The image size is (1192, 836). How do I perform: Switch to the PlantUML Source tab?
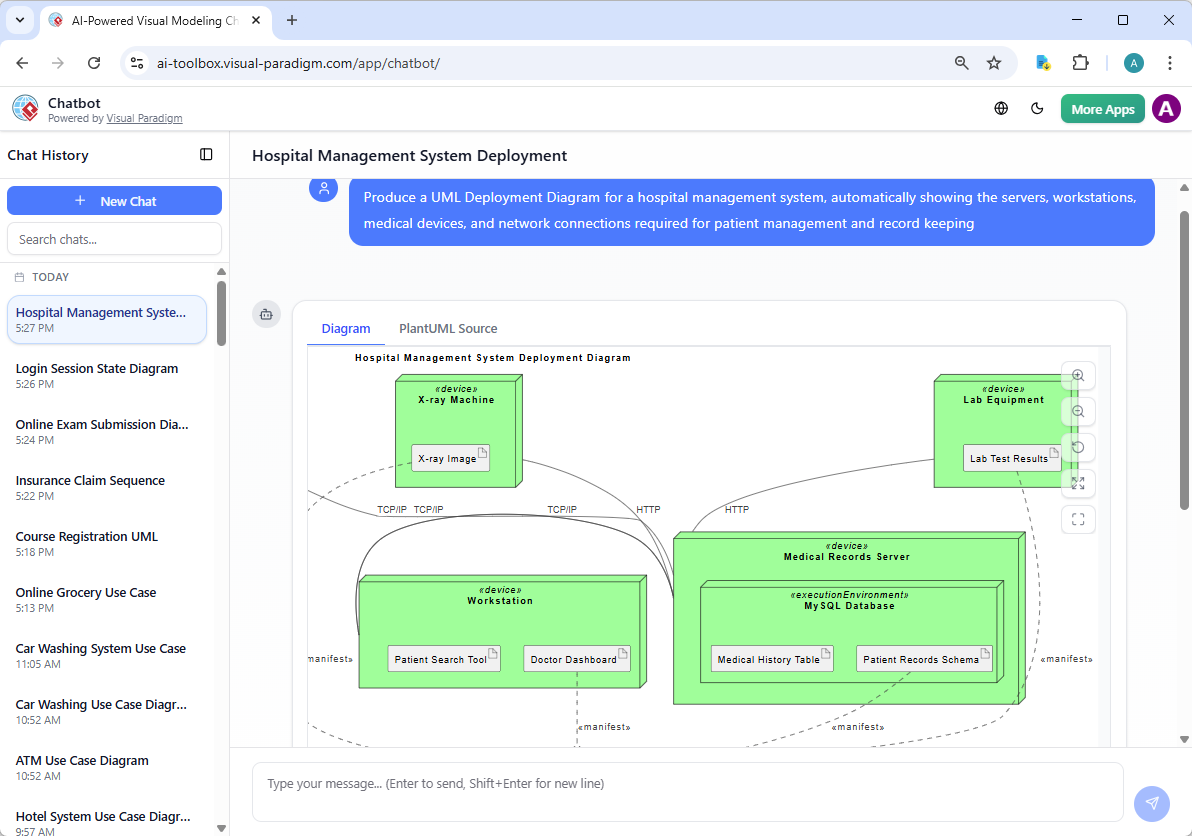(448, 328)
